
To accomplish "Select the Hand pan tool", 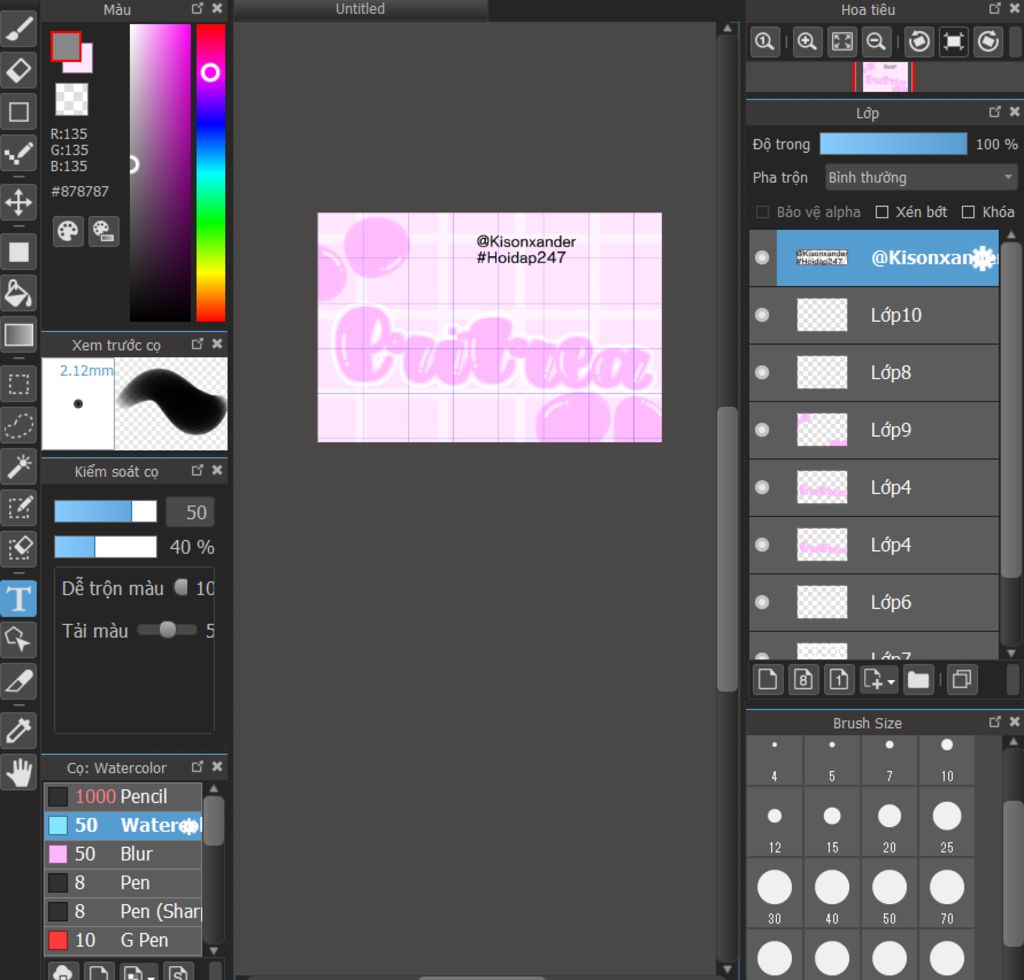I will pyautogui.click(x=18, y=772).
